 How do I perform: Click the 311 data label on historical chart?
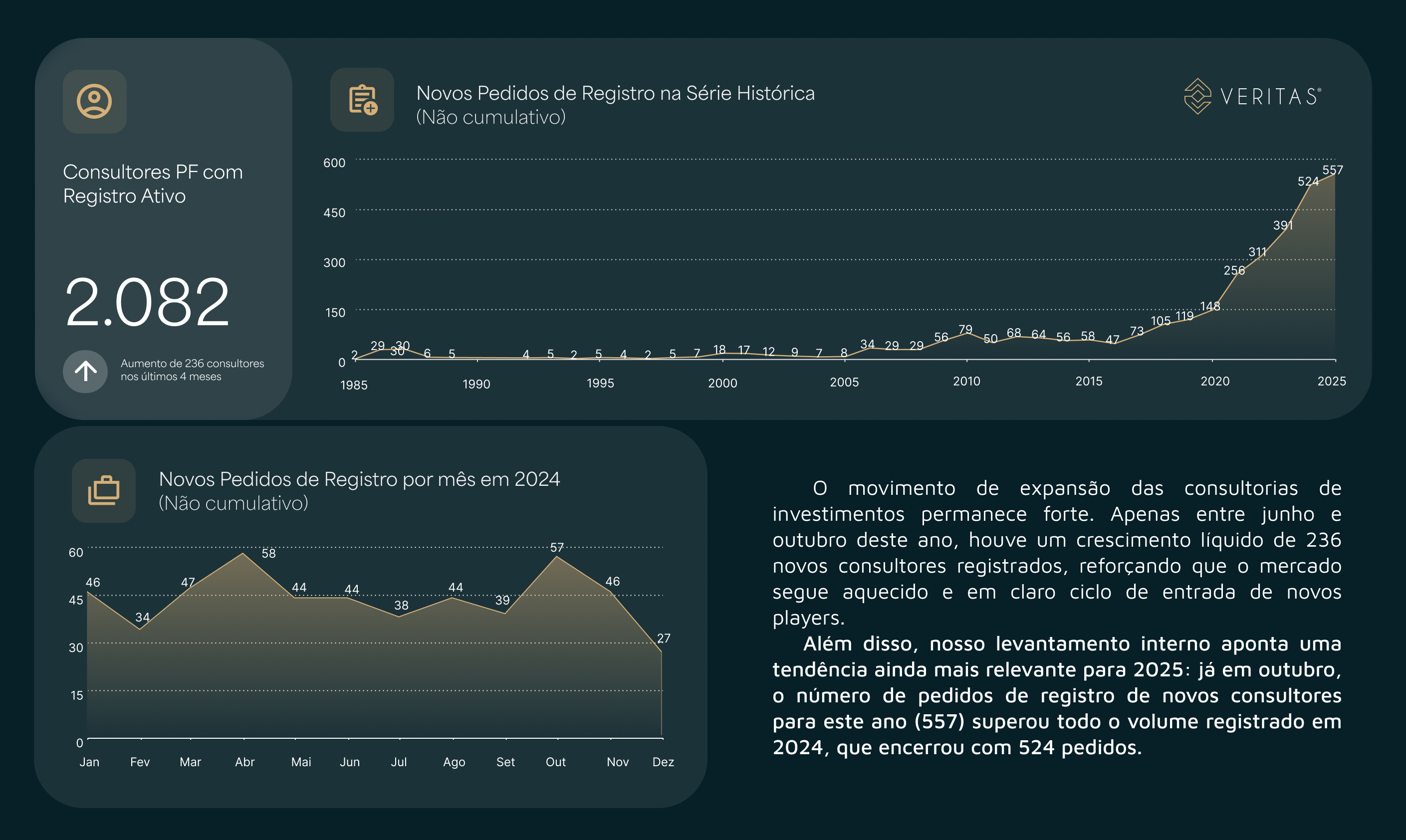[x=1257, y=252]
